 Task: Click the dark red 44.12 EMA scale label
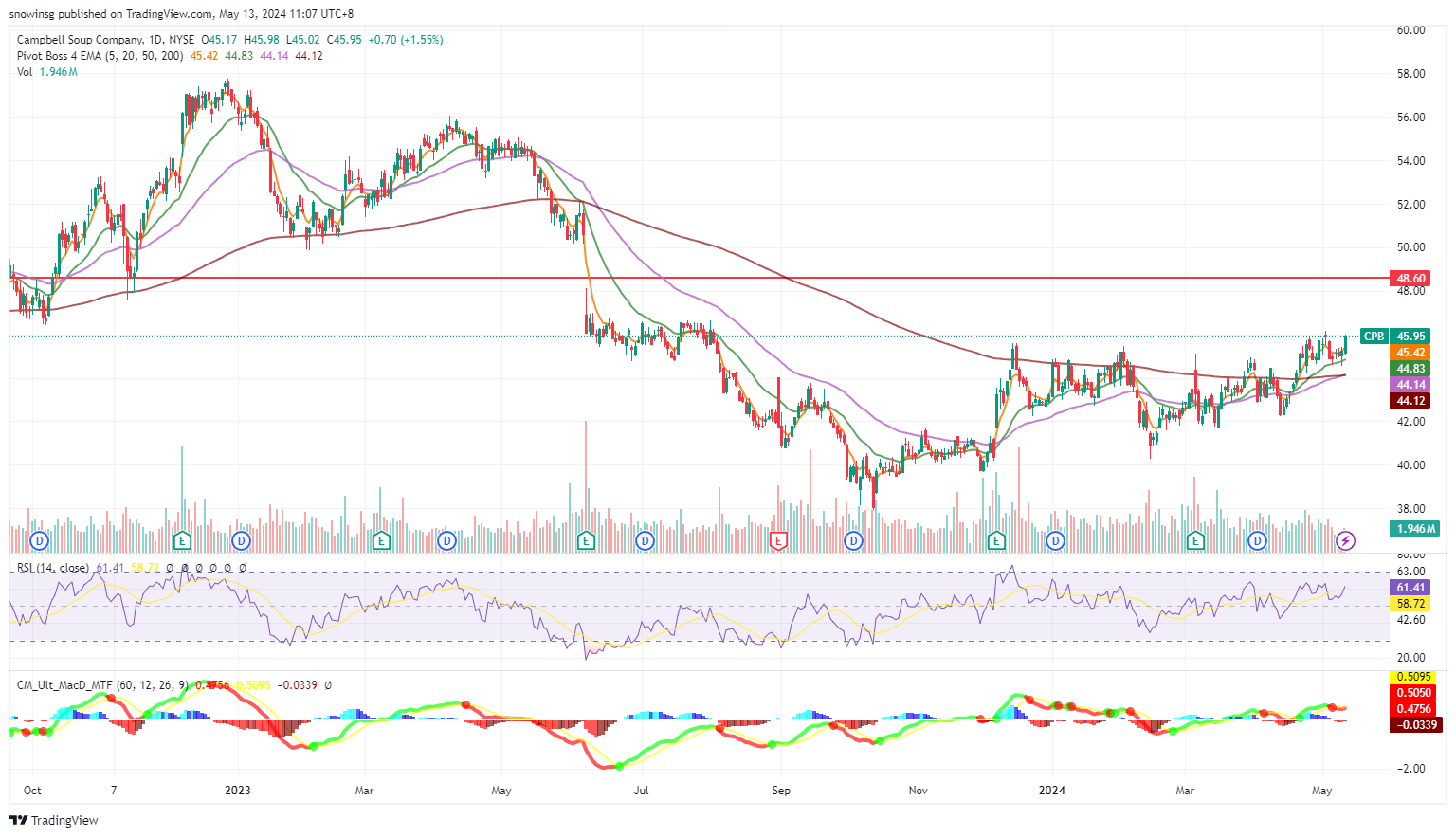click(1410, 400)
